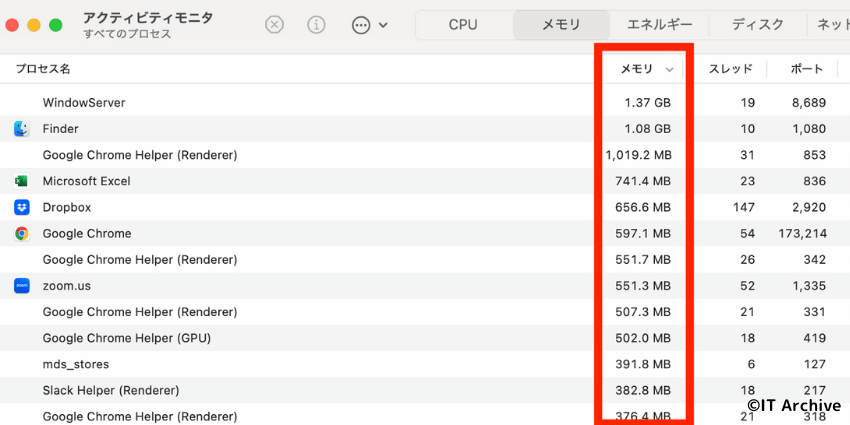
Task: Select Google Chrome Helper (Renderer) 1,019.2 MB row
Action: pos(425,155)
